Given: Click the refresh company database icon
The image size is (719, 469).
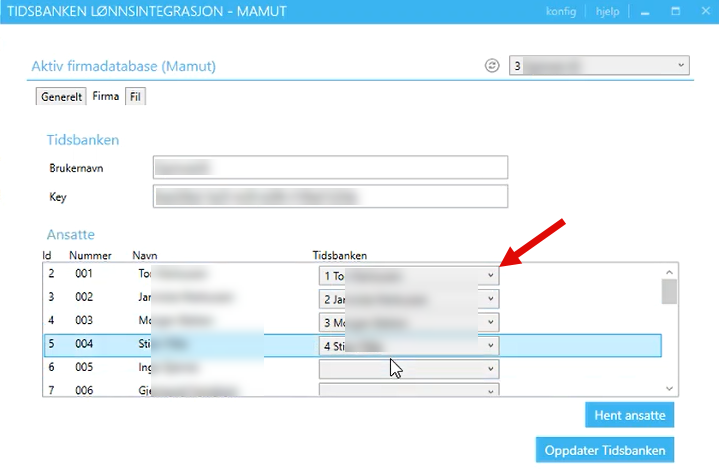Looking at the screenshot, I should click(492, 66).
